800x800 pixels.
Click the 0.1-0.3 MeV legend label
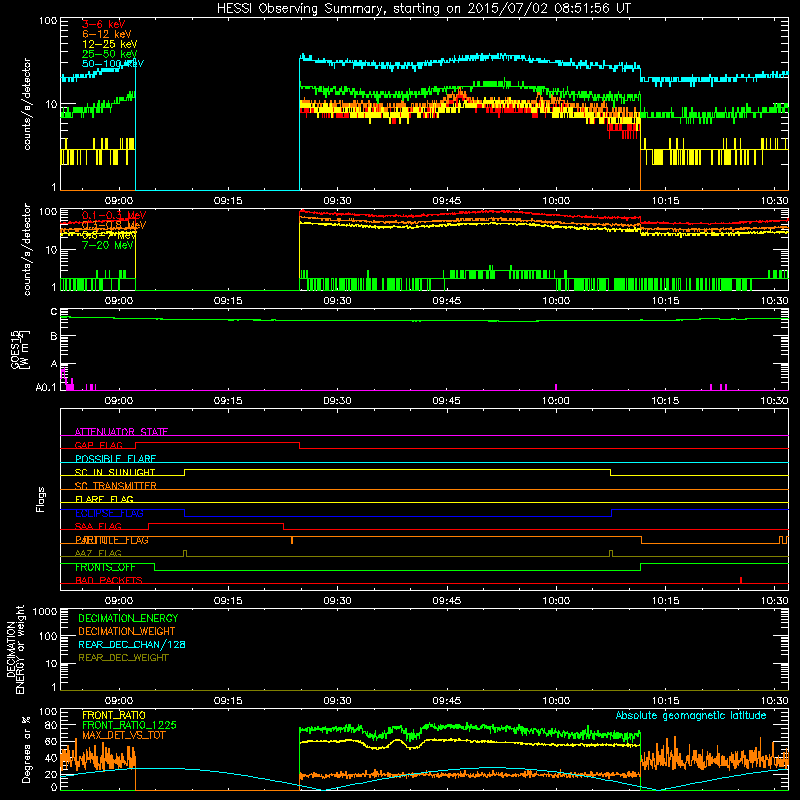[114, 215]
